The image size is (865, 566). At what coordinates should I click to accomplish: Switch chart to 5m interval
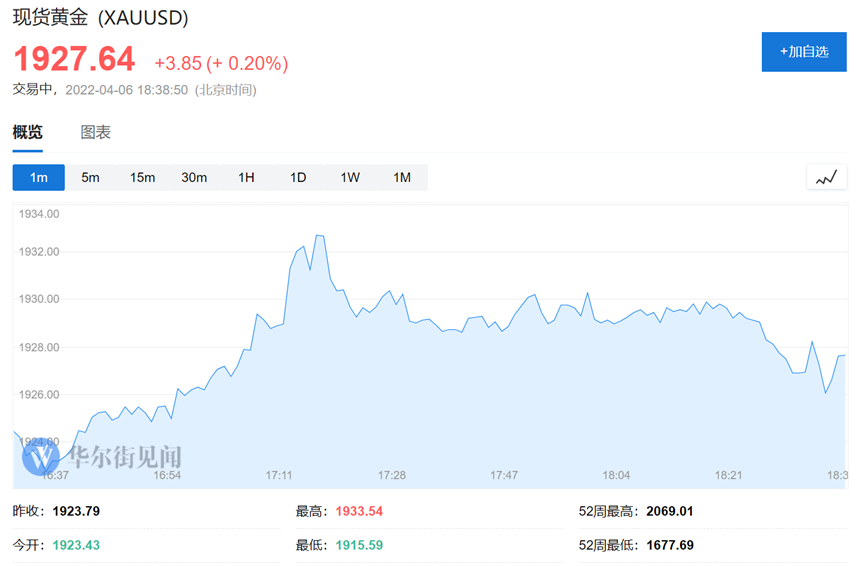[x=91, y=178]
